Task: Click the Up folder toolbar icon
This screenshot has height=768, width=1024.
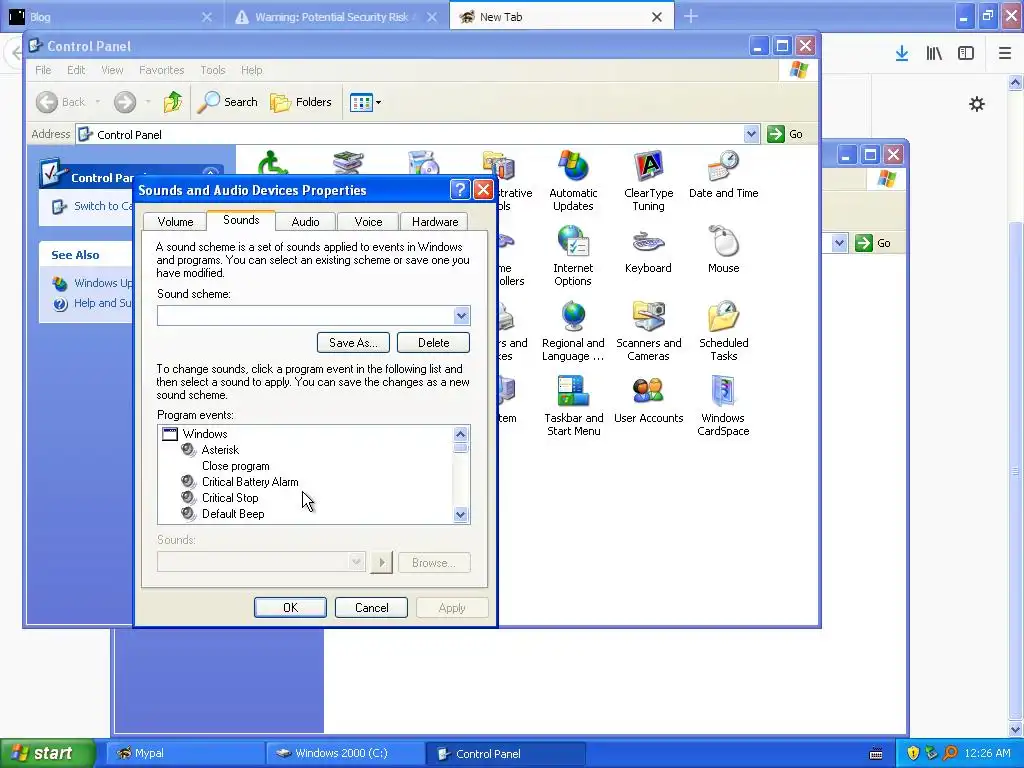Action: [172, 102]
